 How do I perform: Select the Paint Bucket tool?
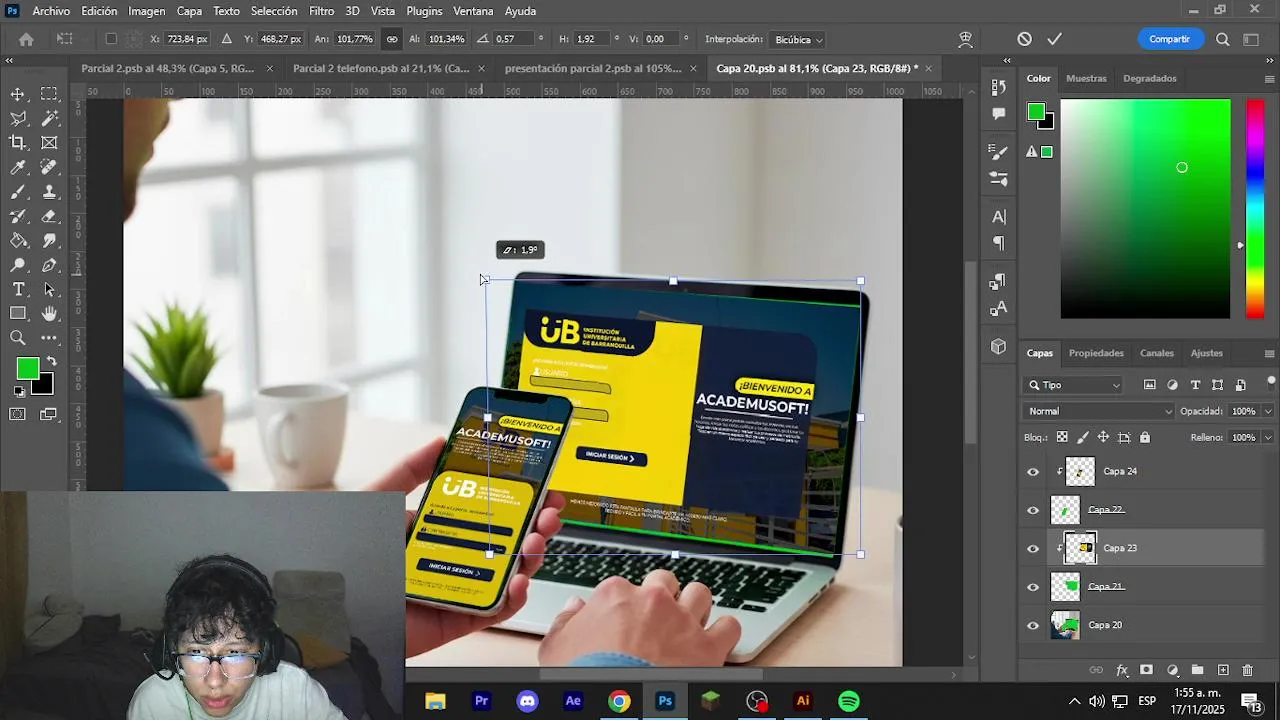18,241
